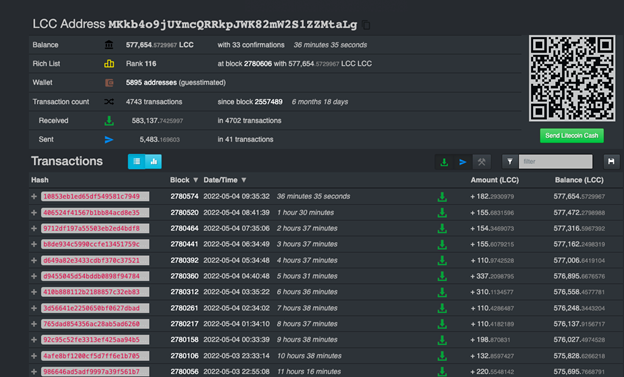Focus the transactions filter input field
624x377 pixels.
(556, 162)
